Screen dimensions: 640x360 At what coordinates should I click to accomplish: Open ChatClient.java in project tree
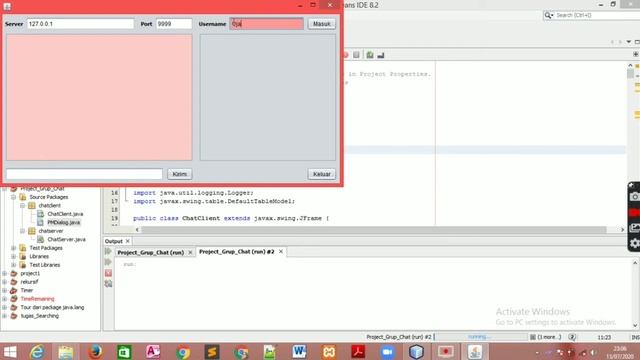(65, 214)
